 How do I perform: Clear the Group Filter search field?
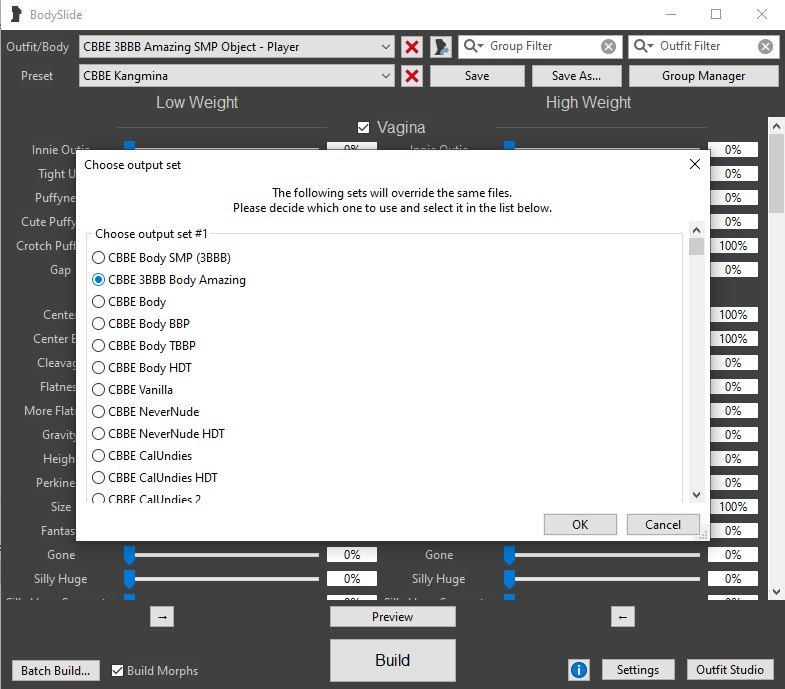[609, 47]
